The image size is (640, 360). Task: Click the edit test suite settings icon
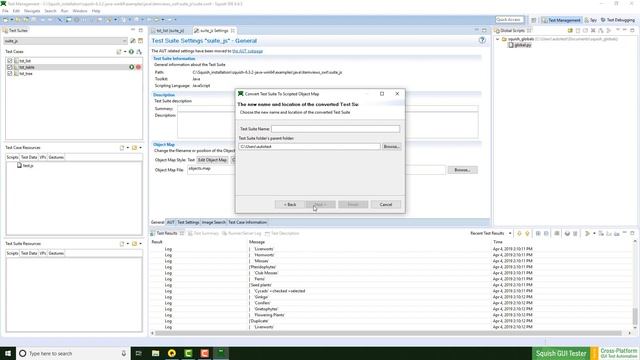pos(133,41)
